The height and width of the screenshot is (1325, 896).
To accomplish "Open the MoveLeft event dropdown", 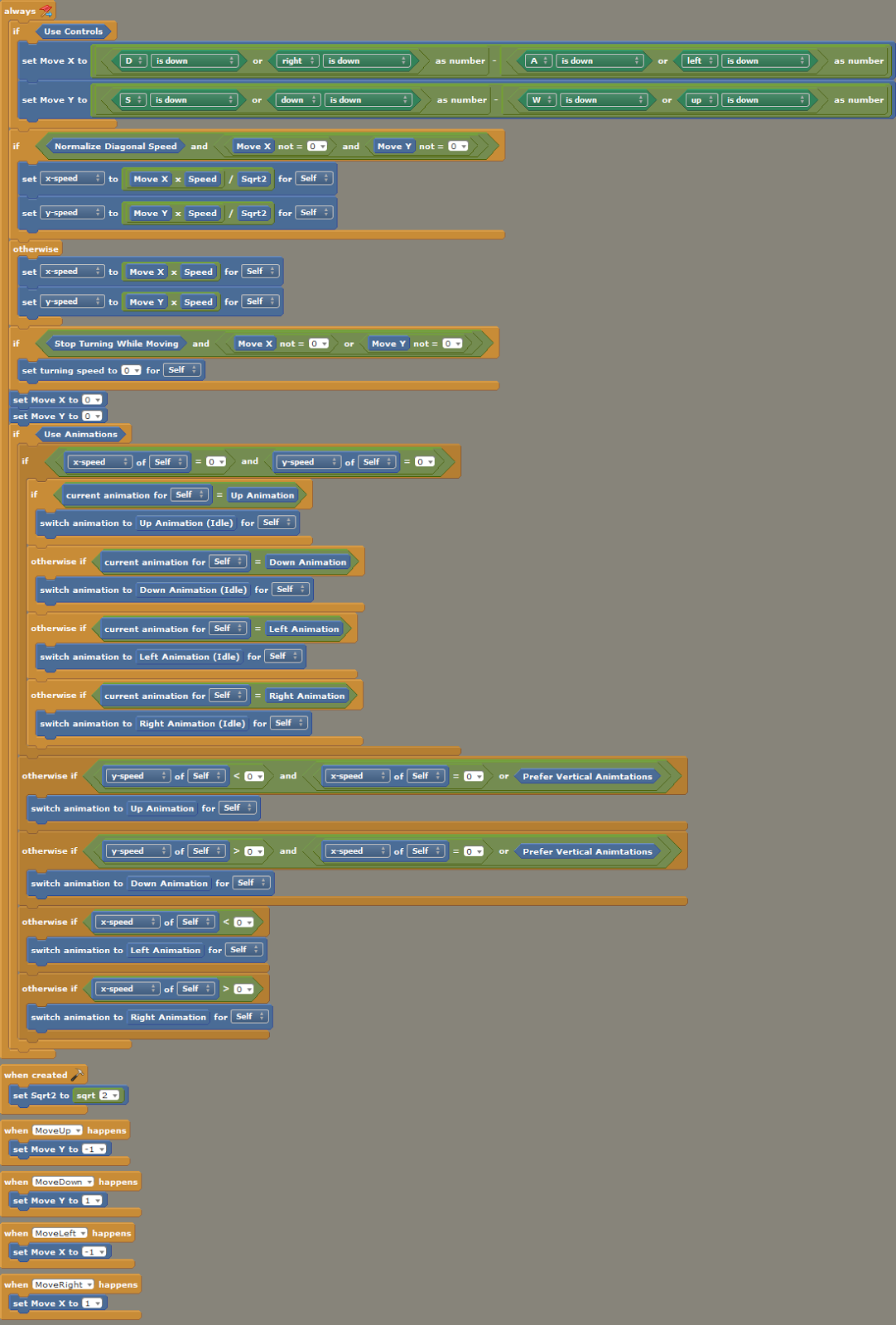I will click(x=60, y=1233).
